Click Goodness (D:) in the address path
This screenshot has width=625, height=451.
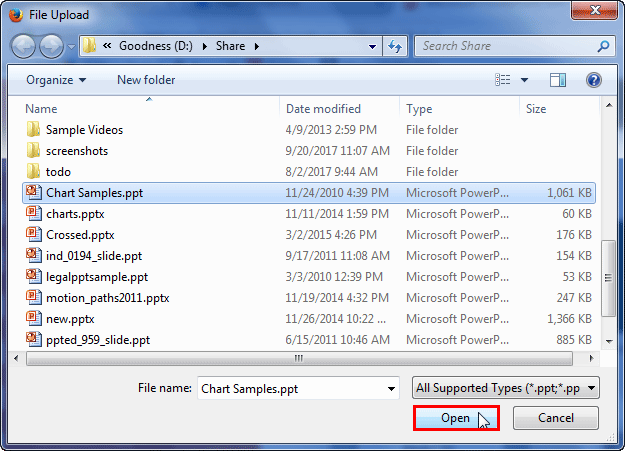[x=156, y=46]
